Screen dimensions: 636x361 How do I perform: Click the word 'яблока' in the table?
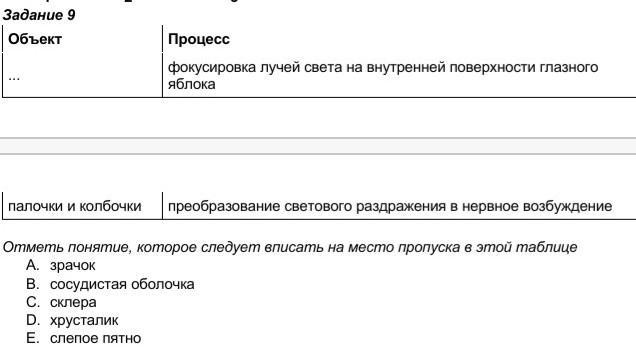191,84
